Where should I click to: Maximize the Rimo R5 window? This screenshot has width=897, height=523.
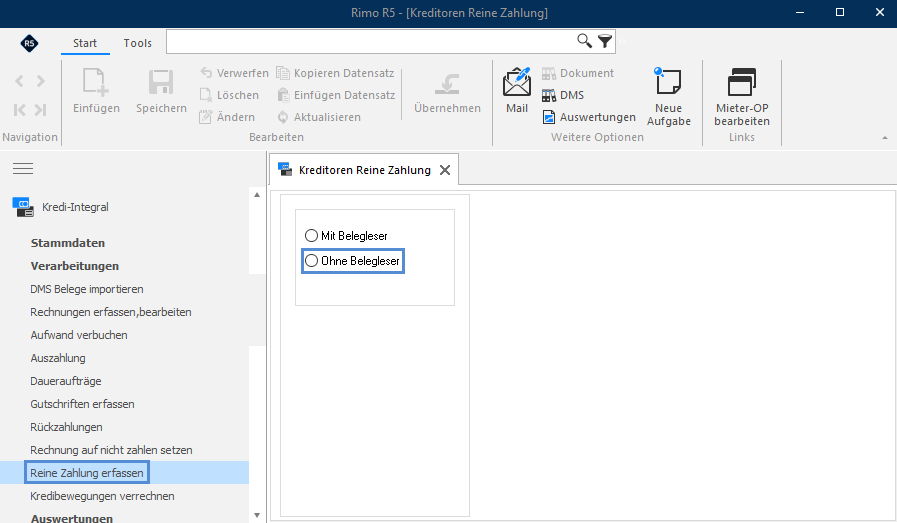point(840,13)
